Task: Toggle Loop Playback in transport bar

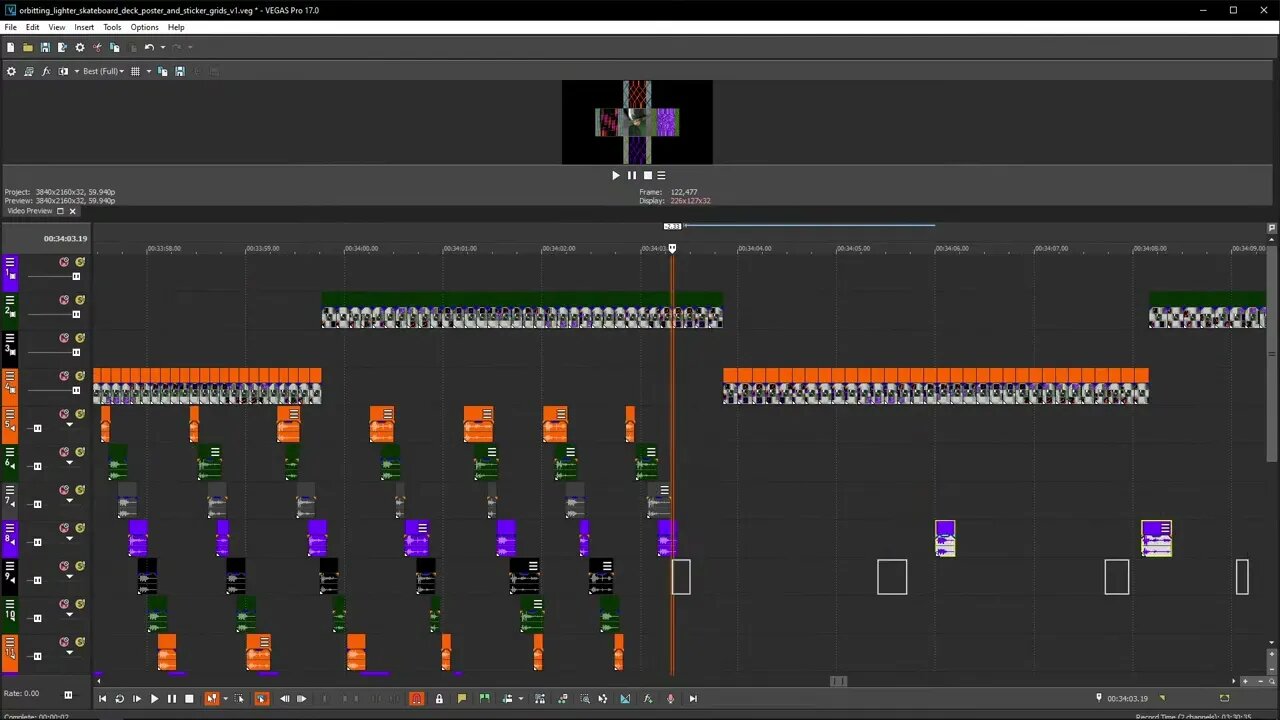Action: 119,699
